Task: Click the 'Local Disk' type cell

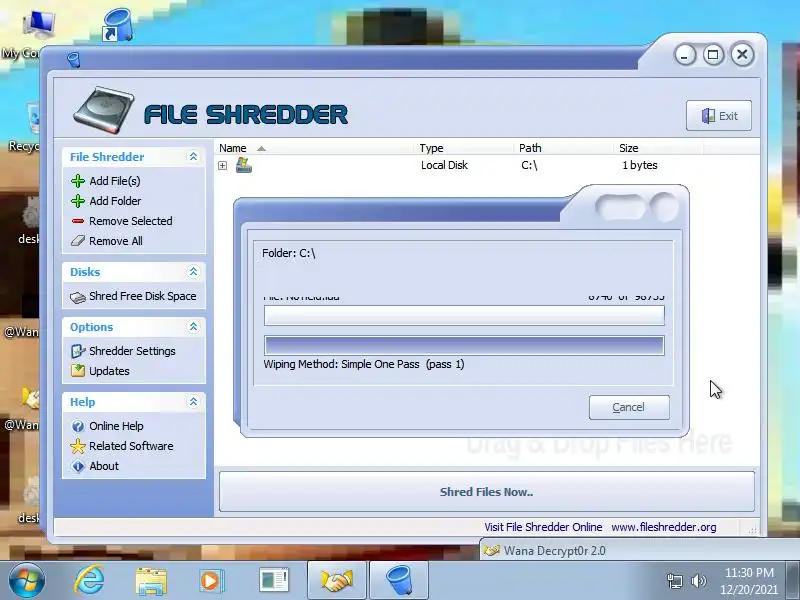Action: (x=444, y=165)
